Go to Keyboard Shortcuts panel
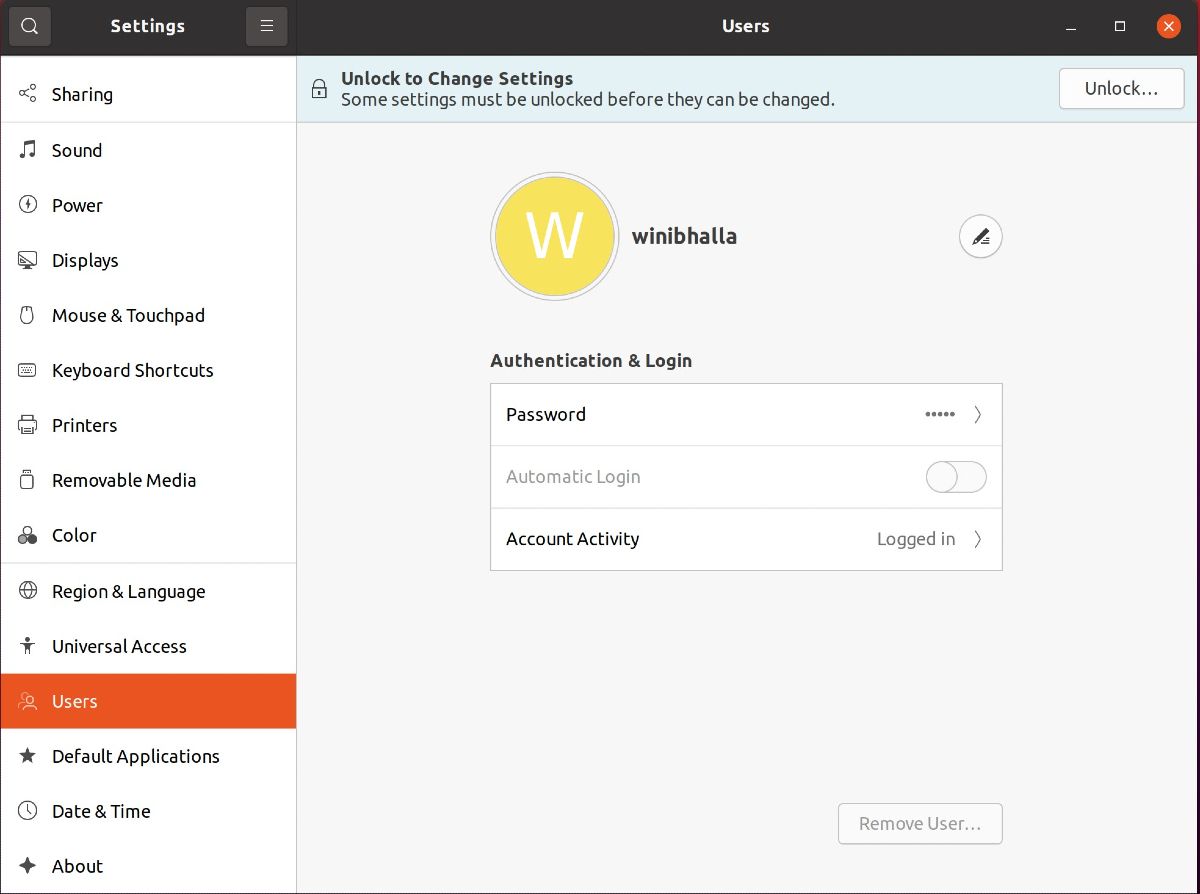The width and height of the screenshot is (1200, 894). [132, 370]
